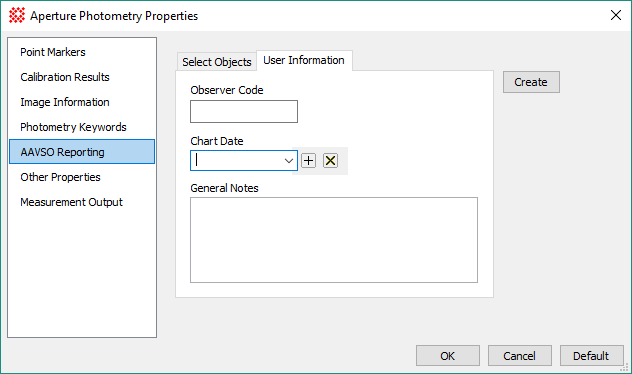Open the Calibration Results page

click(x=65, y=77)
